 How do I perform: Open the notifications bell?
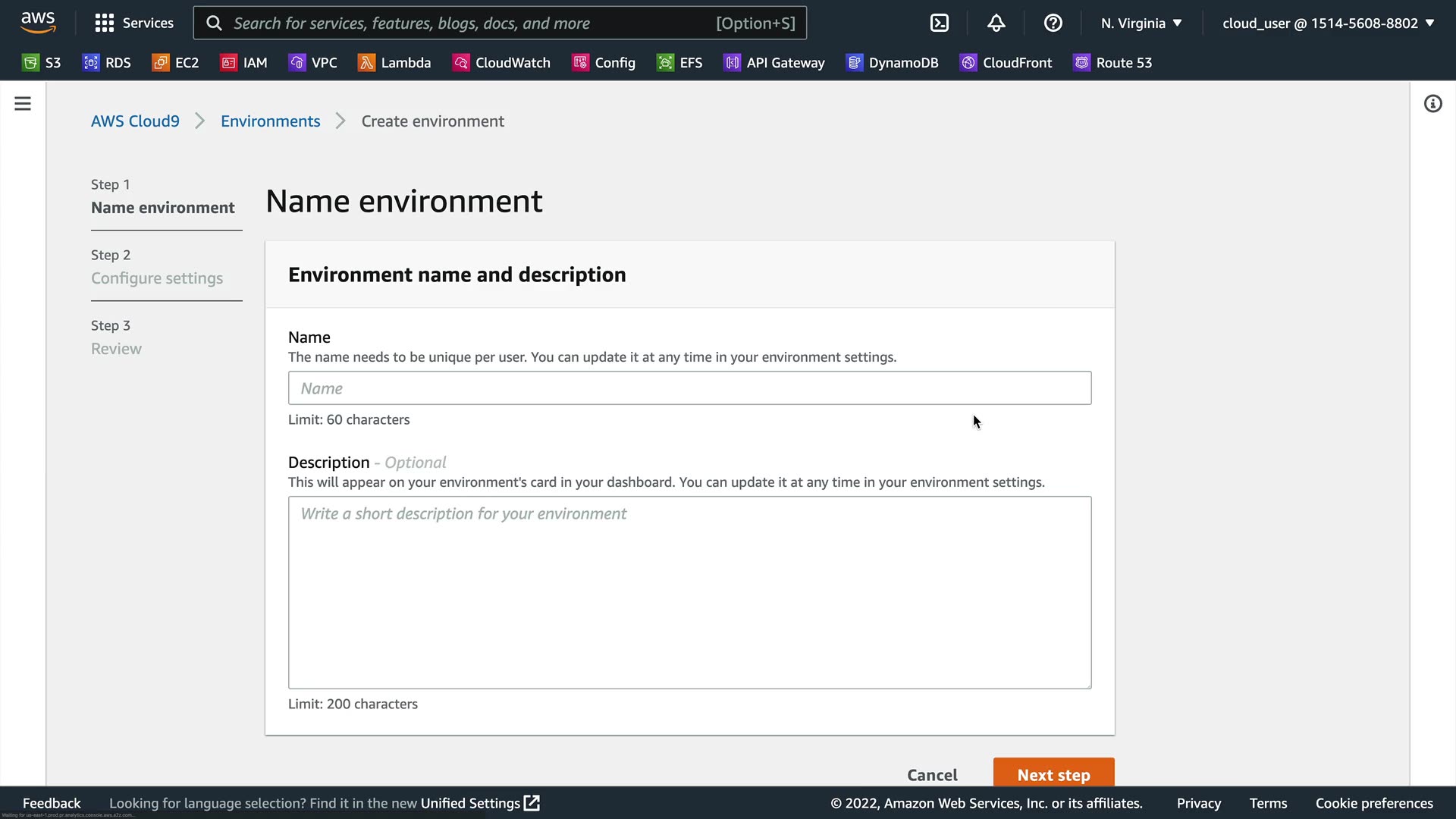(x=996, y=23)
